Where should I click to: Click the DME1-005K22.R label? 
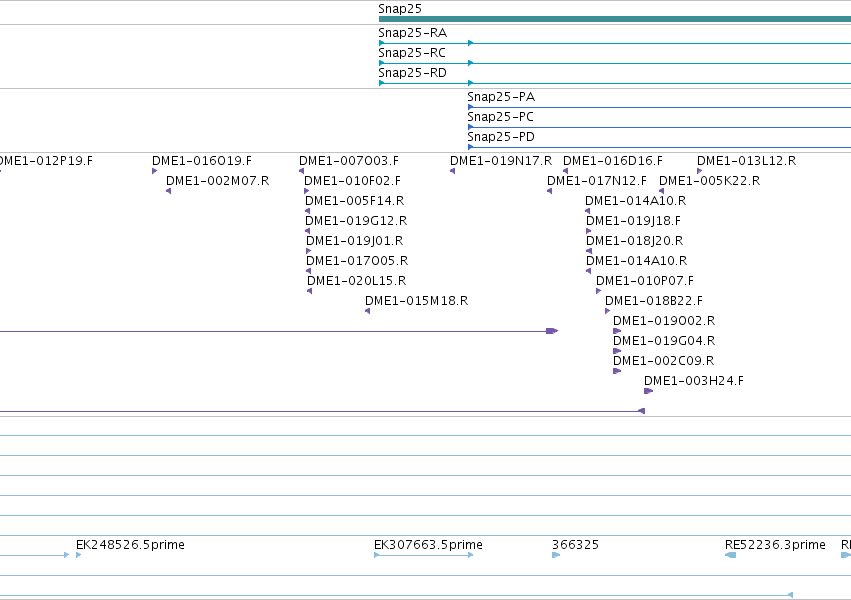[x=709, y=181]
